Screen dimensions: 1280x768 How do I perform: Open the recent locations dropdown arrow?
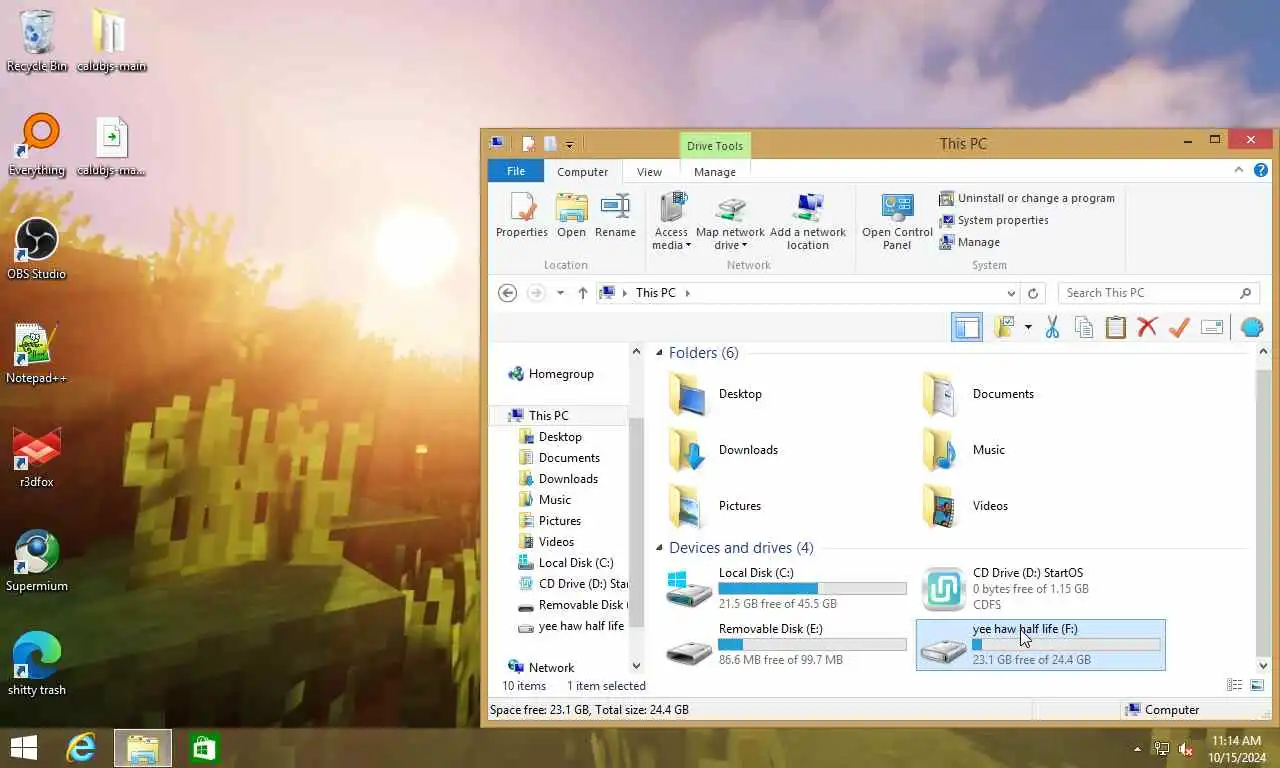[x=560, y=293]
